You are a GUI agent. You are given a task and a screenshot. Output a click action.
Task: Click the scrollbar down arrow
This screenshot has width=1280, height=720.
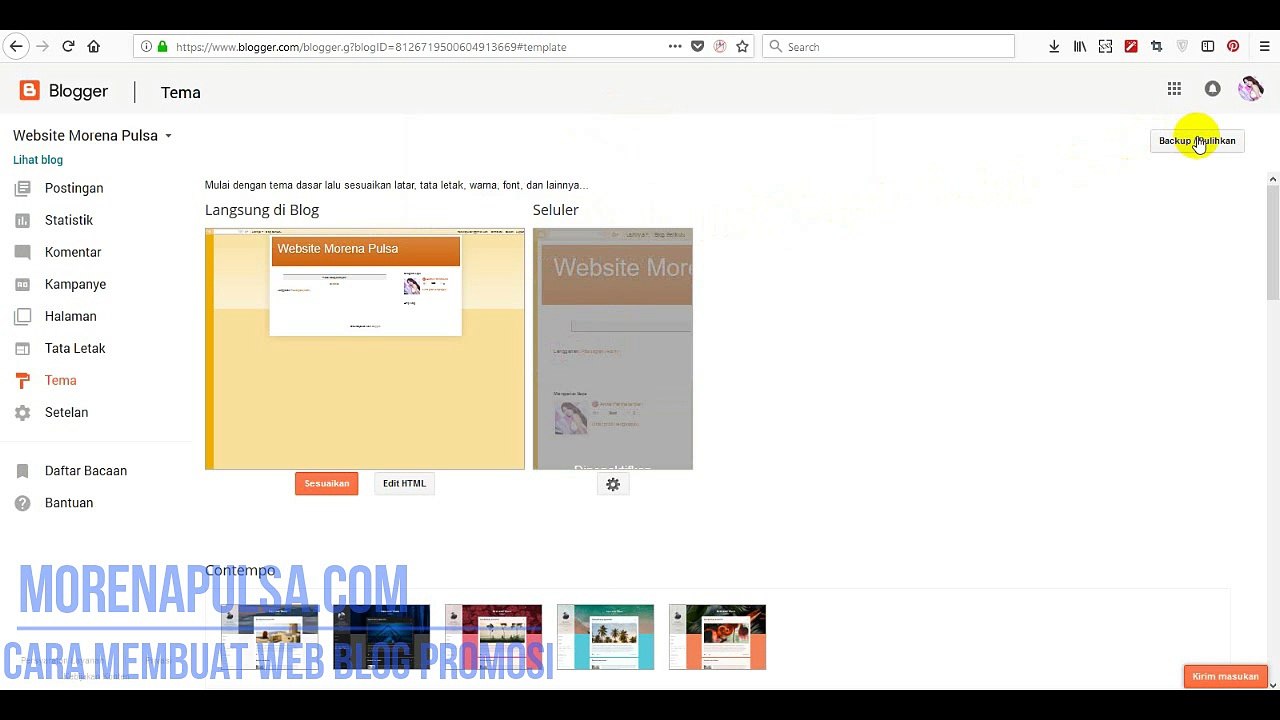coord(1273,684)
